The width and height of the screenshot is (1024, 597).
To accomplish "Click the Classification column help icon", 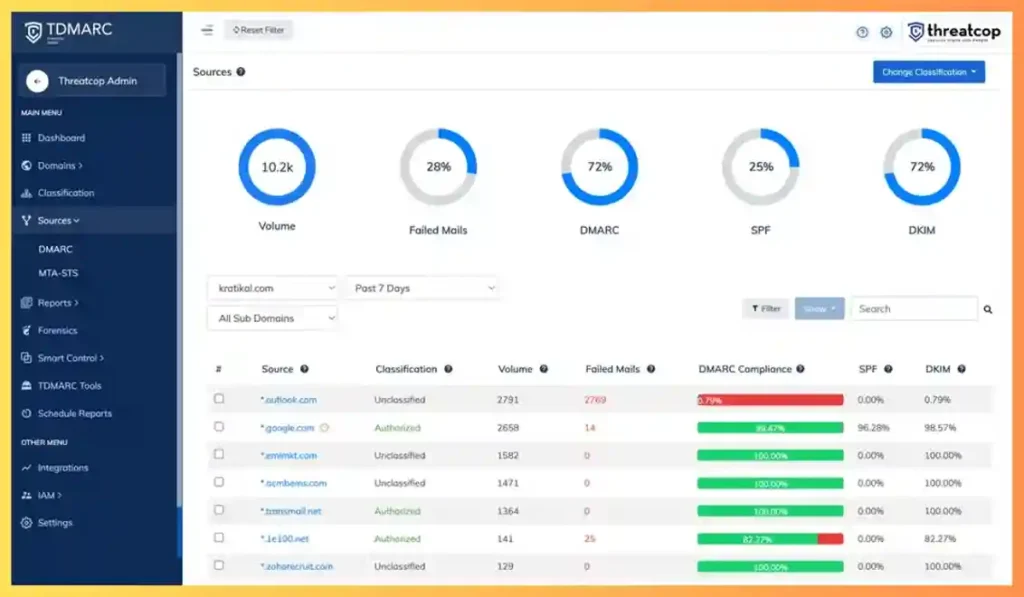I will coord(448,369).
